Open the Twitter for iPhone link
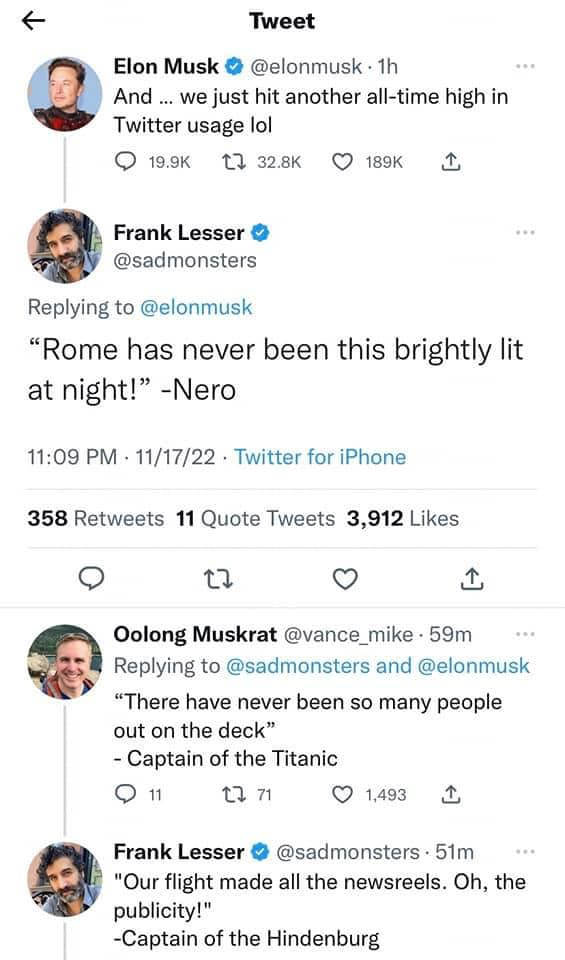565x960 pixels. [320, 457]
